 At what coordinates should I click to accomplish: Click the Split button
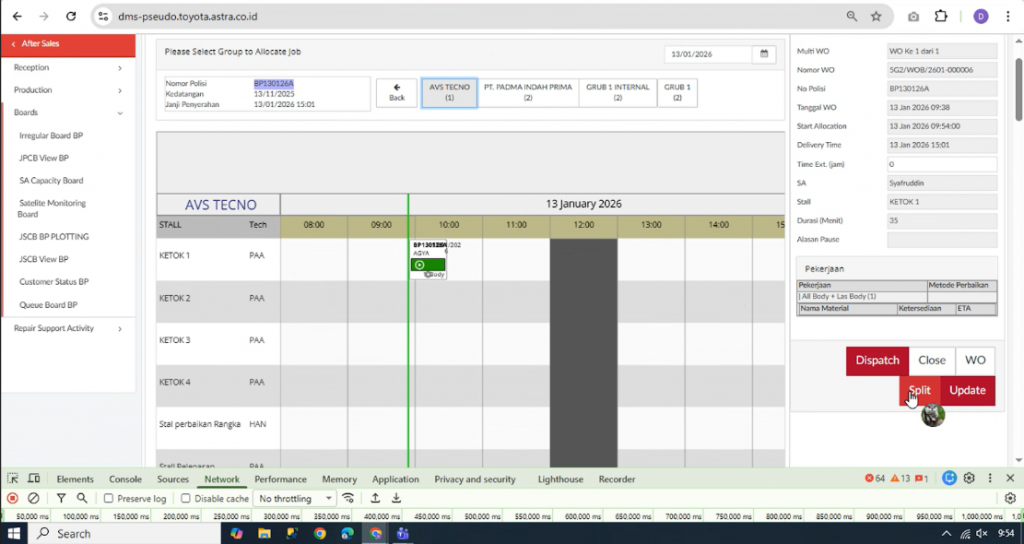919,390
